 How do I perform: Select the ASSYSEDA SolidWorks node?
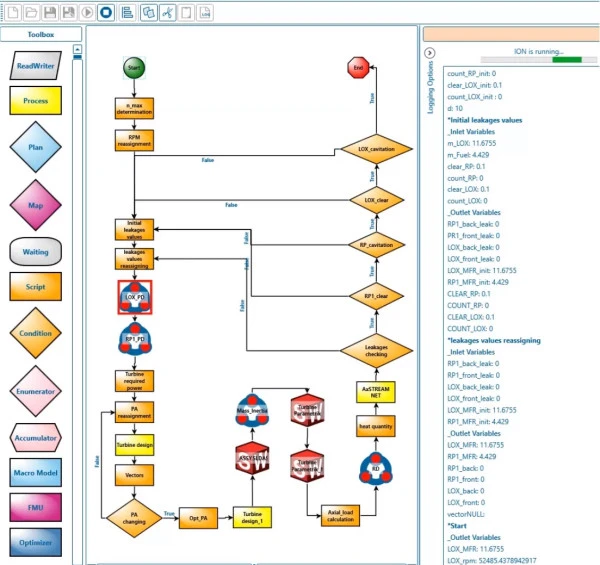pos(252,458)
